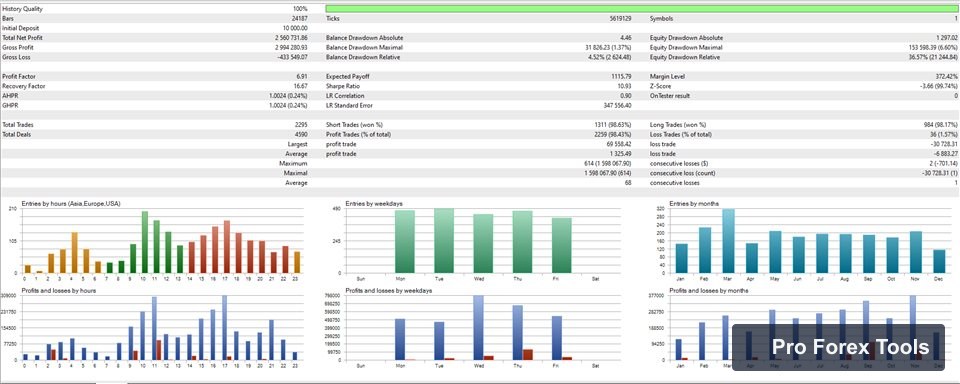960x384 pixels.
Task: Click the "OnTester result" label
Action: pyautogui.click(x=669, y=96)
